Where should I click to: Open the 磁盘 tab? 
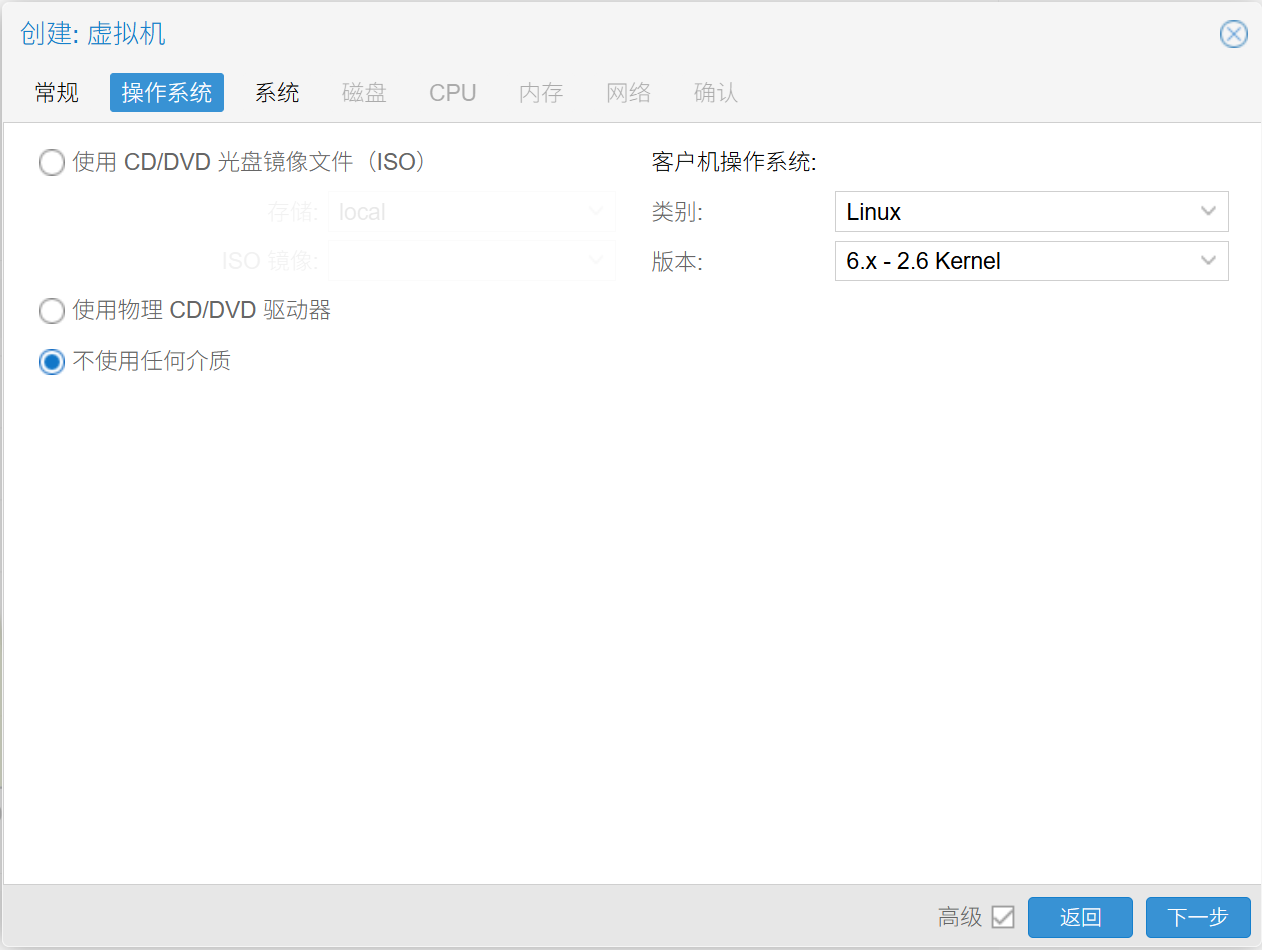coord(364,93)
